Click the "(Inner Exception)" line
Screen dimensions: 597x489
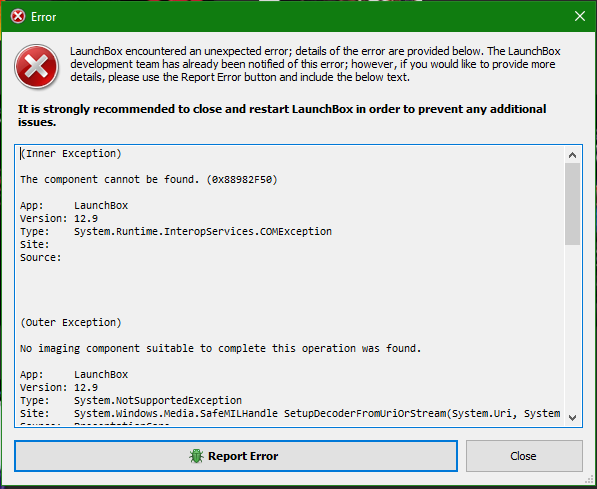[x=71, y=153]
